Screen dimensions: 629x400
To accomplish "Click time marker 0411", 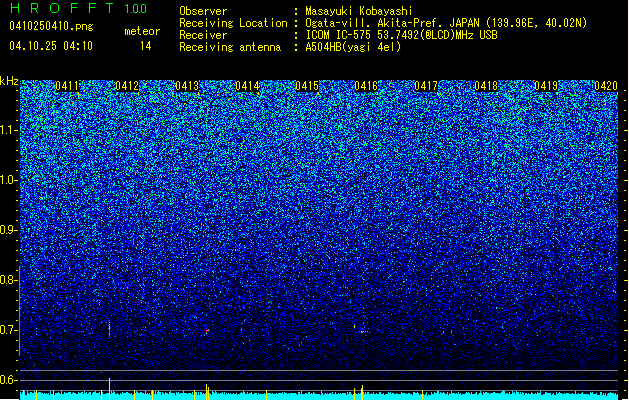I will pos(67,86).
